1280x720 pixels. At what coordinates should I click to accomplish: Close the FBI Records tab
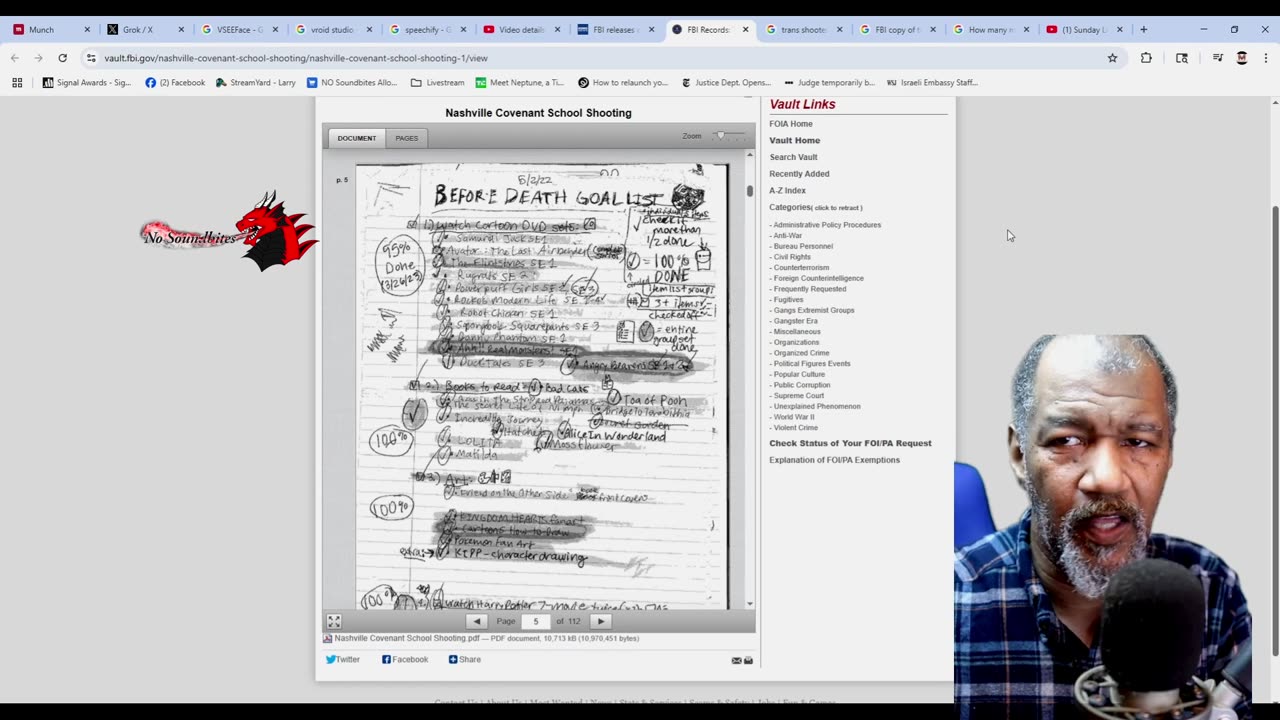(x=745, y=30)
